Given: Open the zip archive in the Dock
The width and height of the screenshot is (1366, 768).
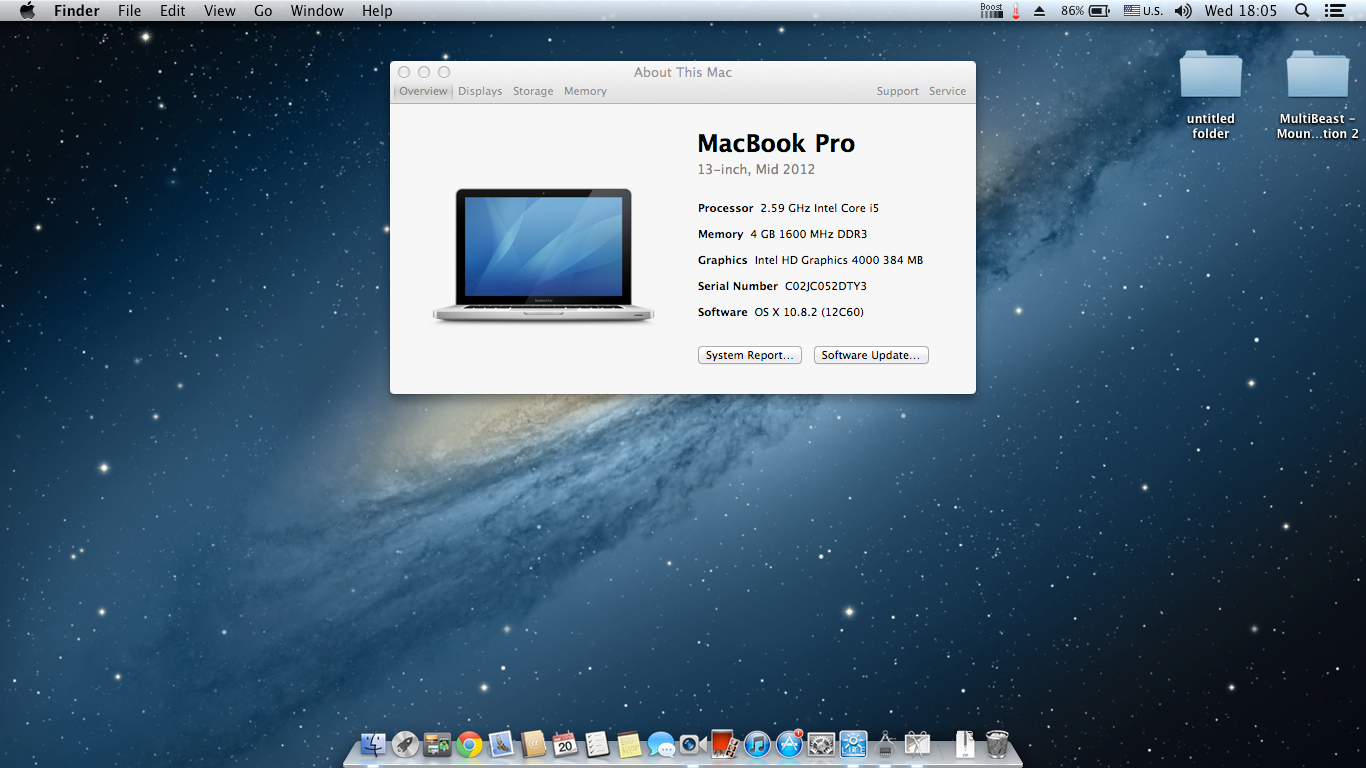Looking at the screenshot, I should point(965,744).
